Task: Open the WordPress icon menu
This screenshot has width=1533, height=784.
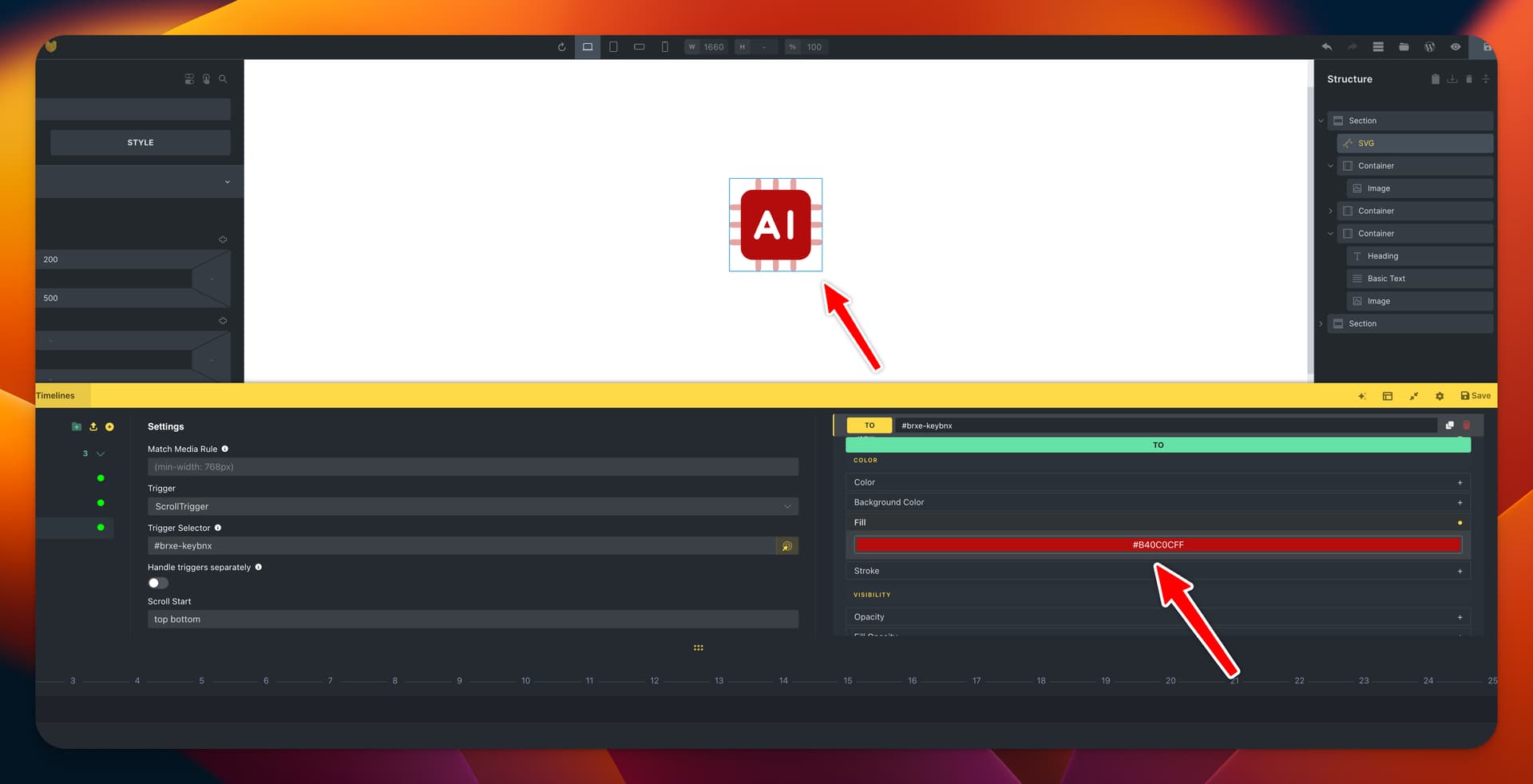Action: click(1429, 47)
